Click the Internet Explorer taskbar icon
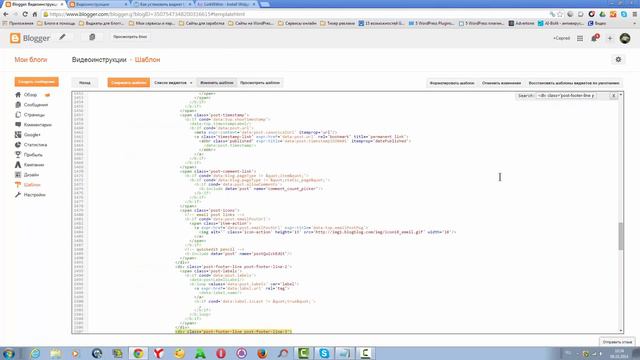Viewport: 640px width, 360px height. [36, 353]
